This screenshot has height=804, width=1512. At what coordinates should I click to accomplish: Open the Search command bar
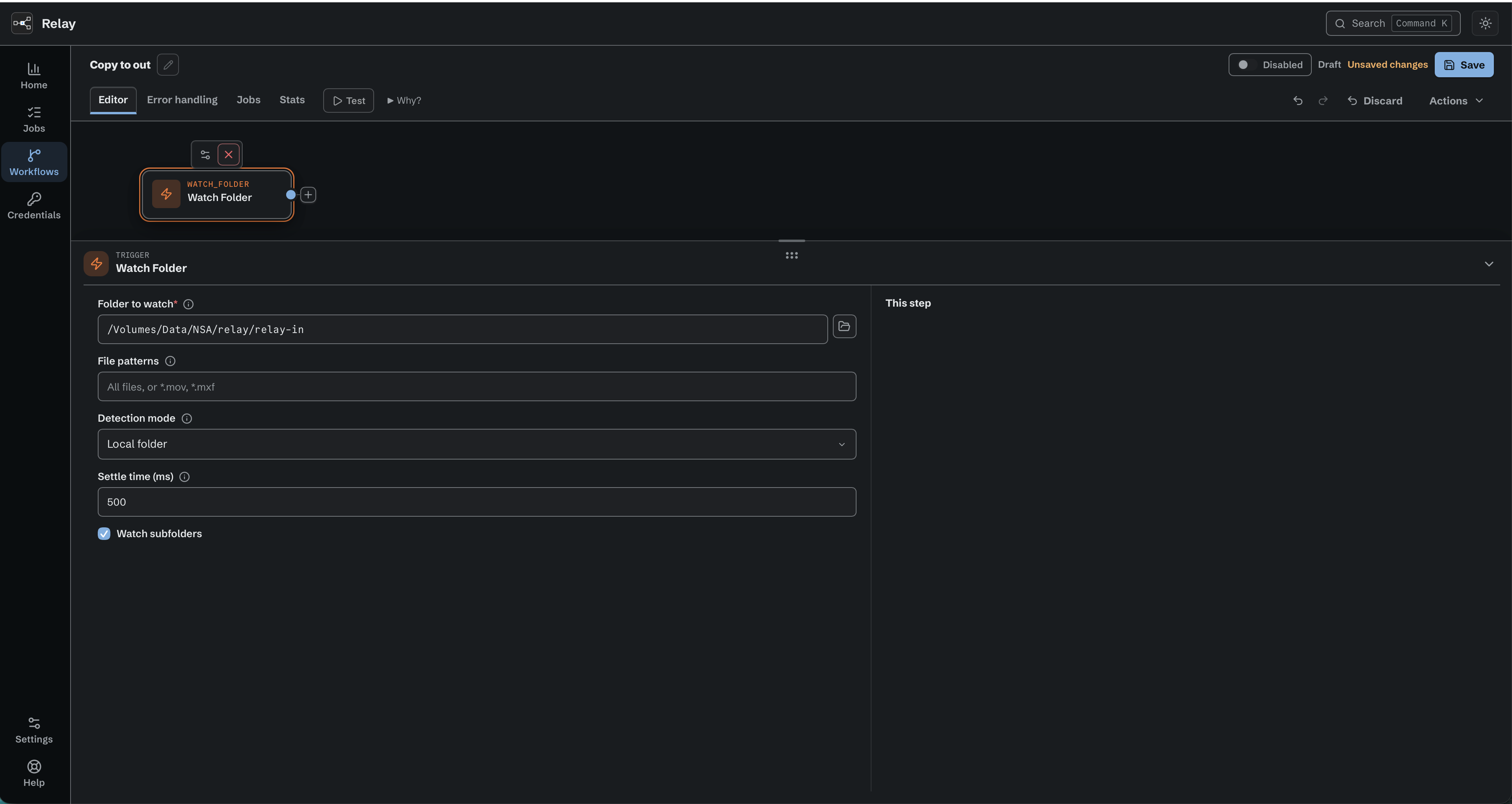[1393, 24]
